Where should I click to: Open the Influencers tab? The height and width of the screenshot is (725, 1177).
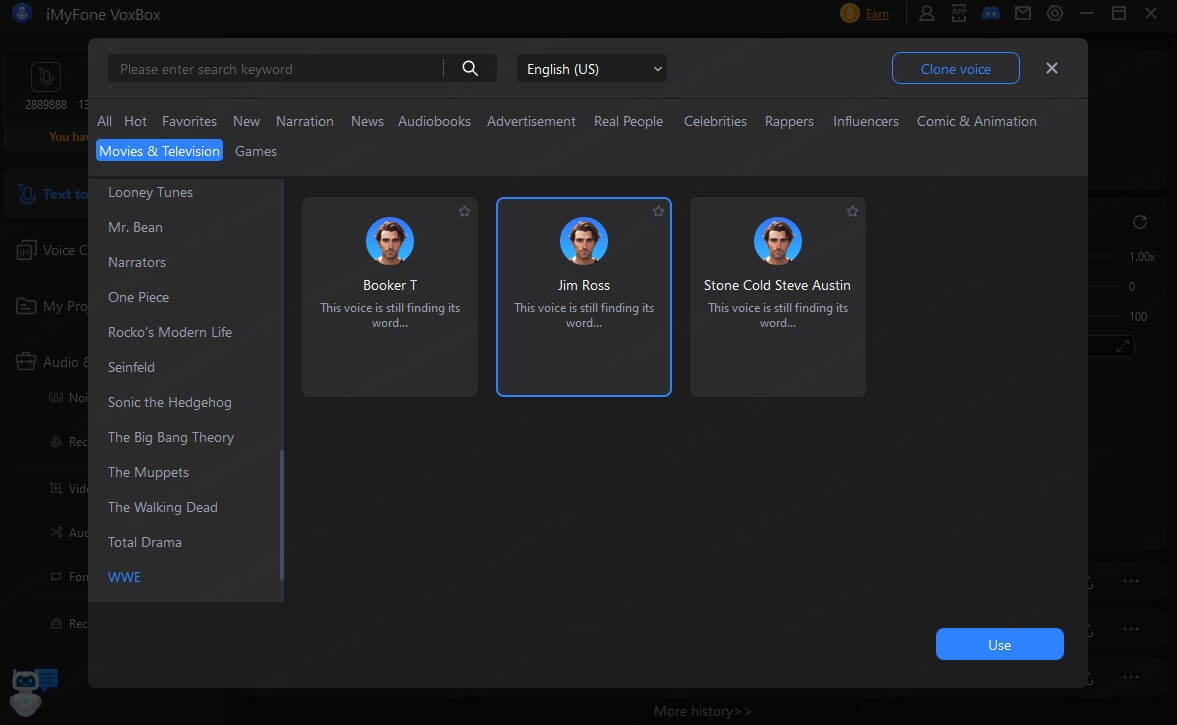click(x=865, y=121)
